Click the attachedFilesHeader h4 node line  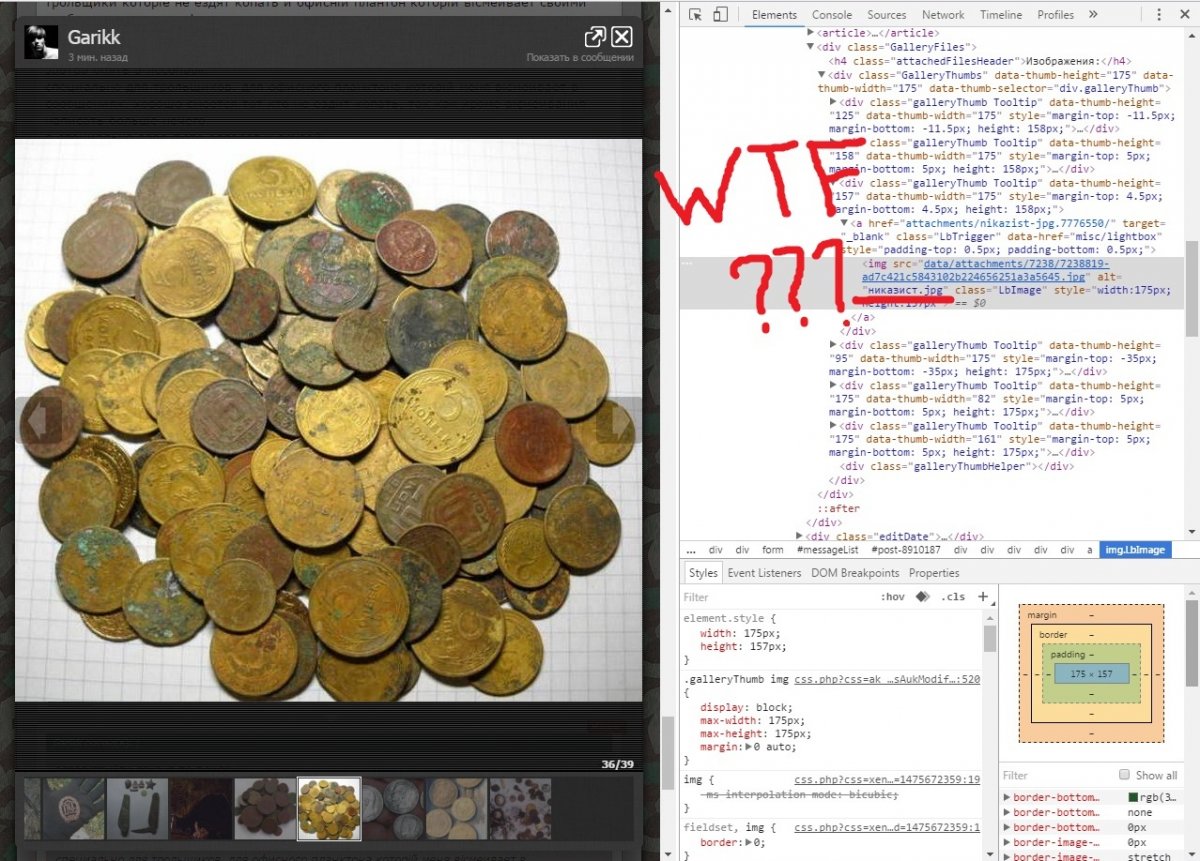tap(982, 61)
